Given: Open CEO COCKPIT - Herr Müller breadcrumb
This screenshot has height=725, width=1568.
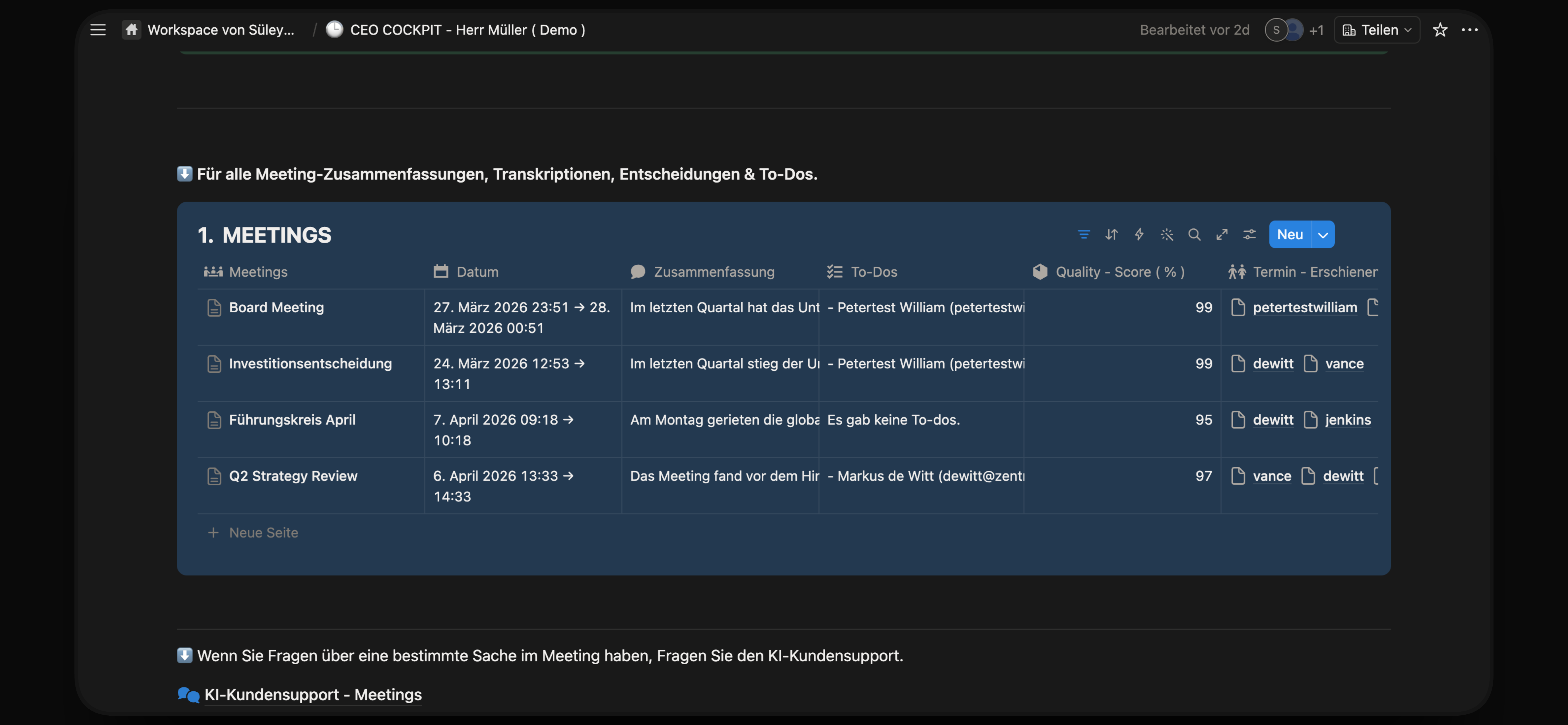Looking at the screenshot, I should coord(467,30).
